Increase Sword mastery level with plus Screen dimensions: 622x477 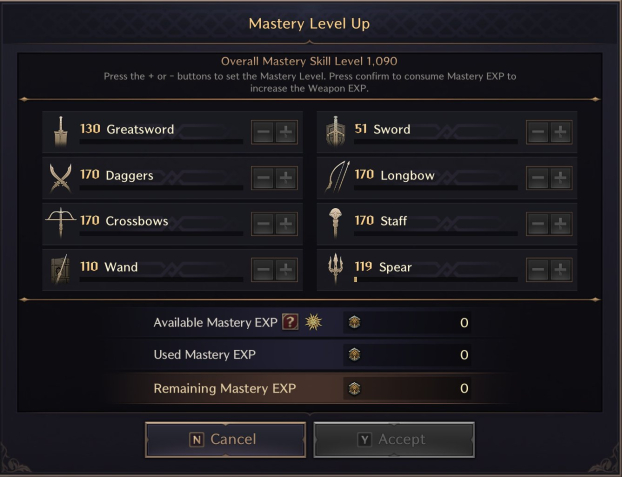(560, 132)
